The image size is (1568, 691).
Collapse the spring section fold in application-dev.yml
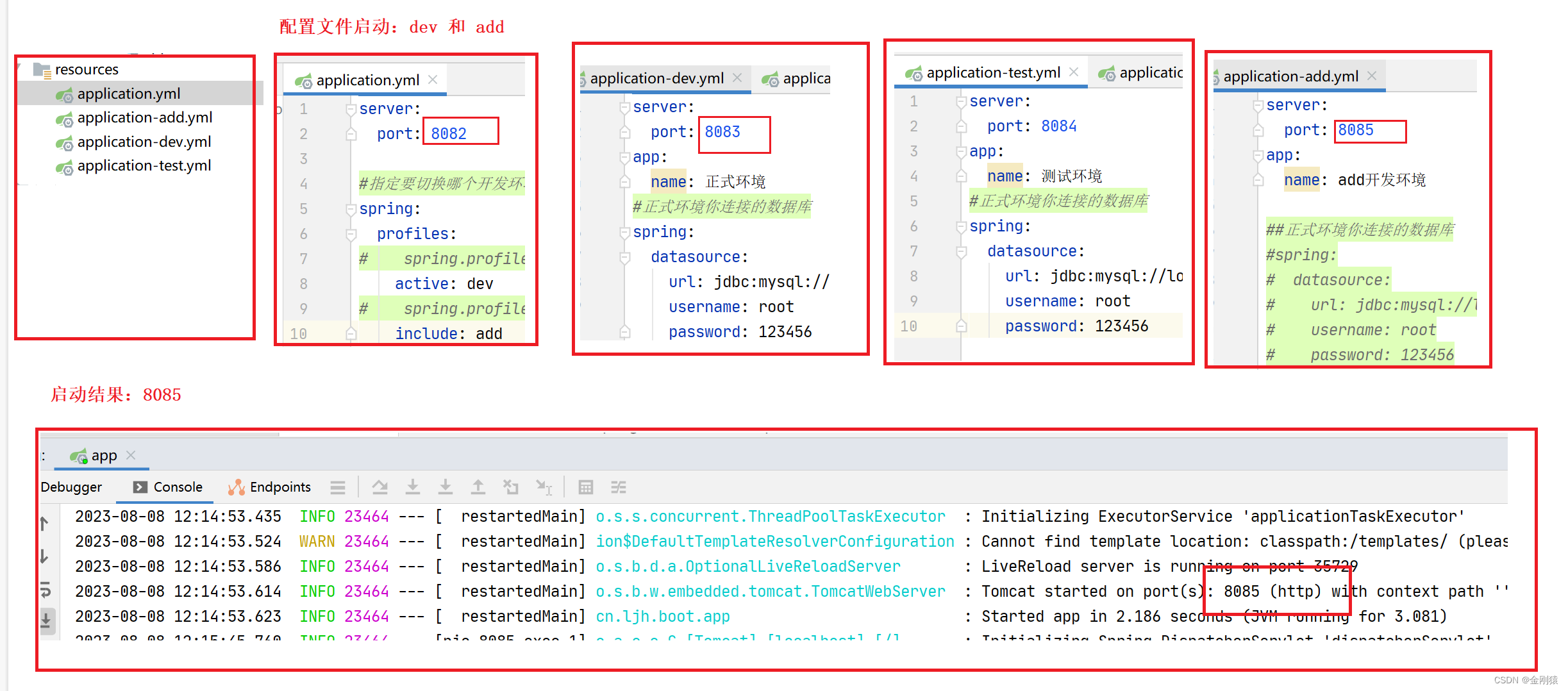click(x=624, y=231)
